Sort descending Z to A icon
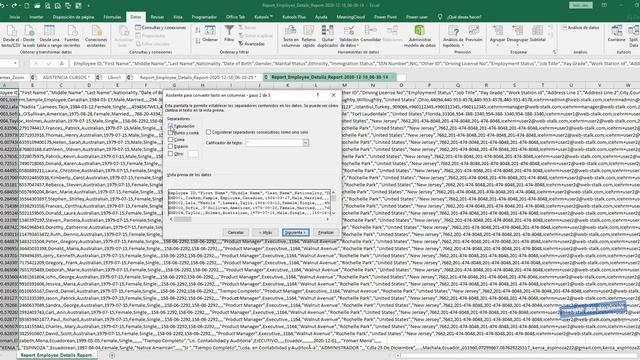 tap(198, 41)
